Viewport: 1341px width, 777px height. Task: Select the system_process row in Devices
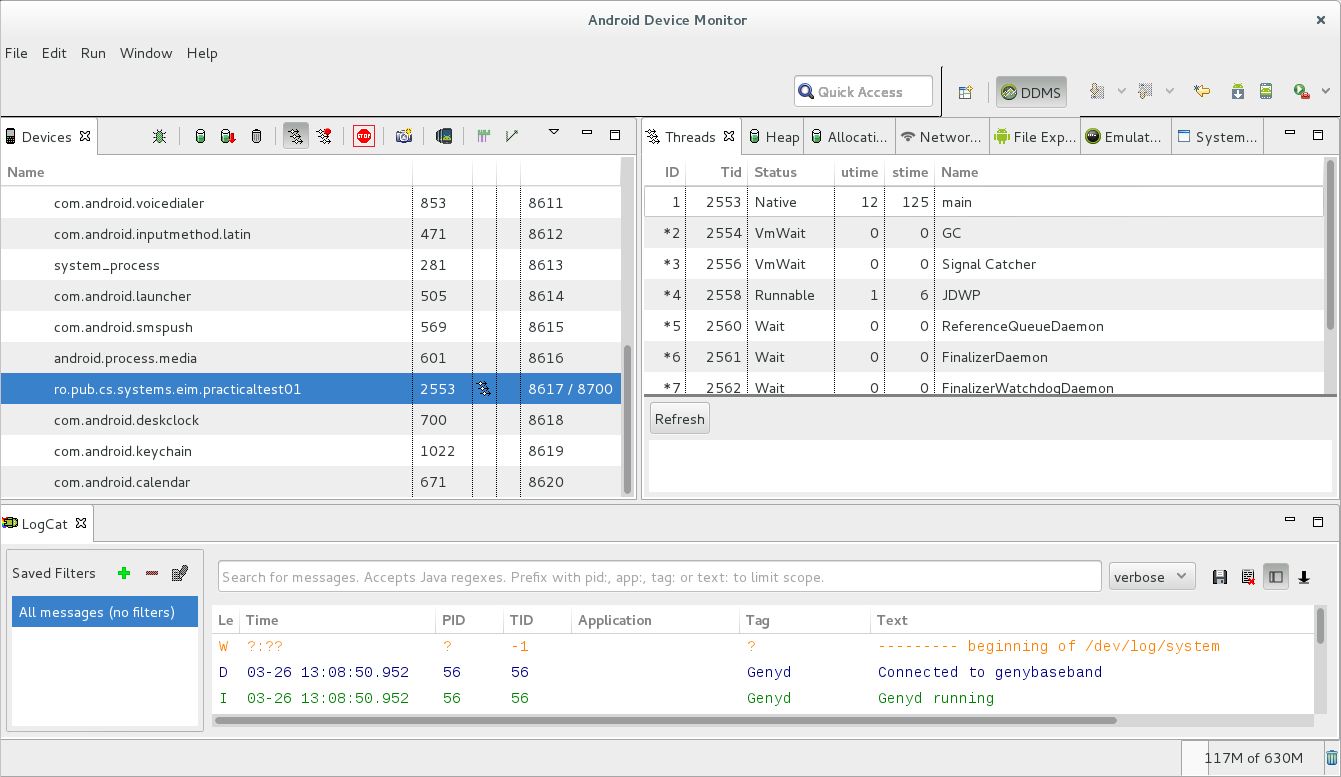pos(311,265)
